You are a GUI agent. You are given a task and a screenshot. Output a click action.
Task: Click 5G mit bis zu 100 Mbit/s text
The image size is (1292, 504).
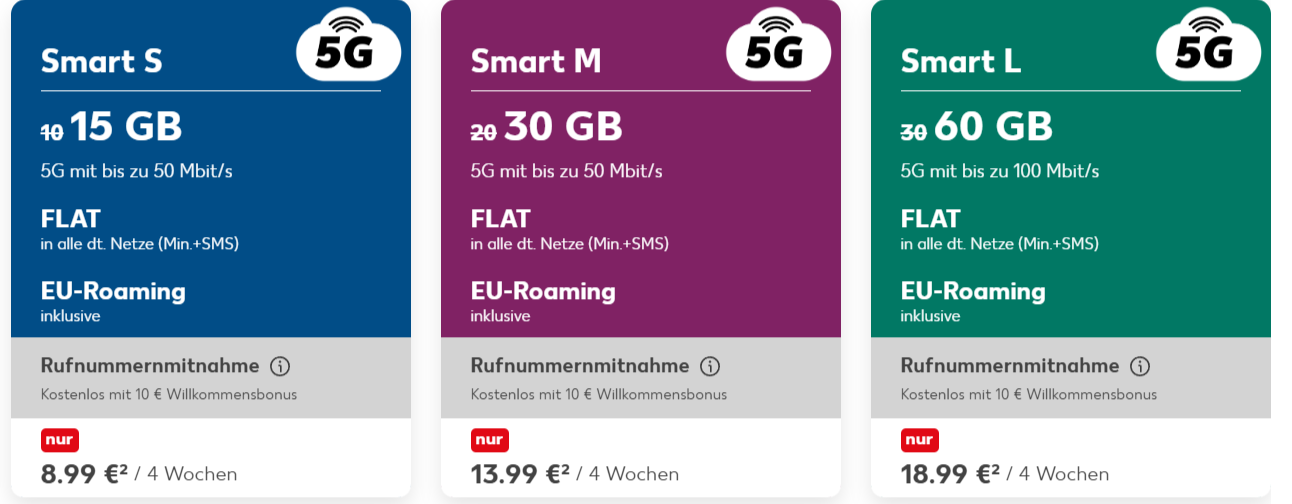(x=1000, y=171)
